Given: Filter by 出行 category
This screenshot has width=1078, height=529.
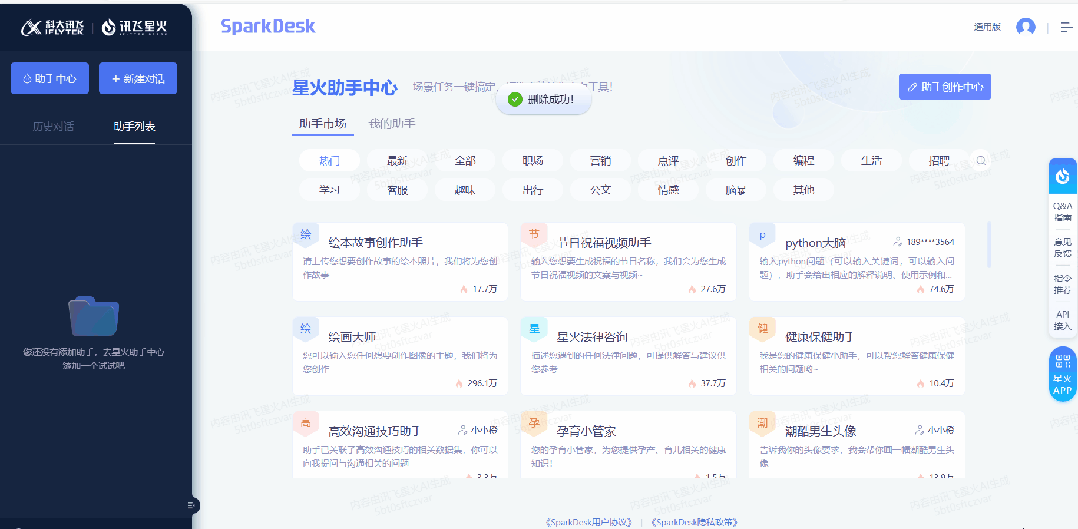Looking at the screenshot, I should 533,190.
